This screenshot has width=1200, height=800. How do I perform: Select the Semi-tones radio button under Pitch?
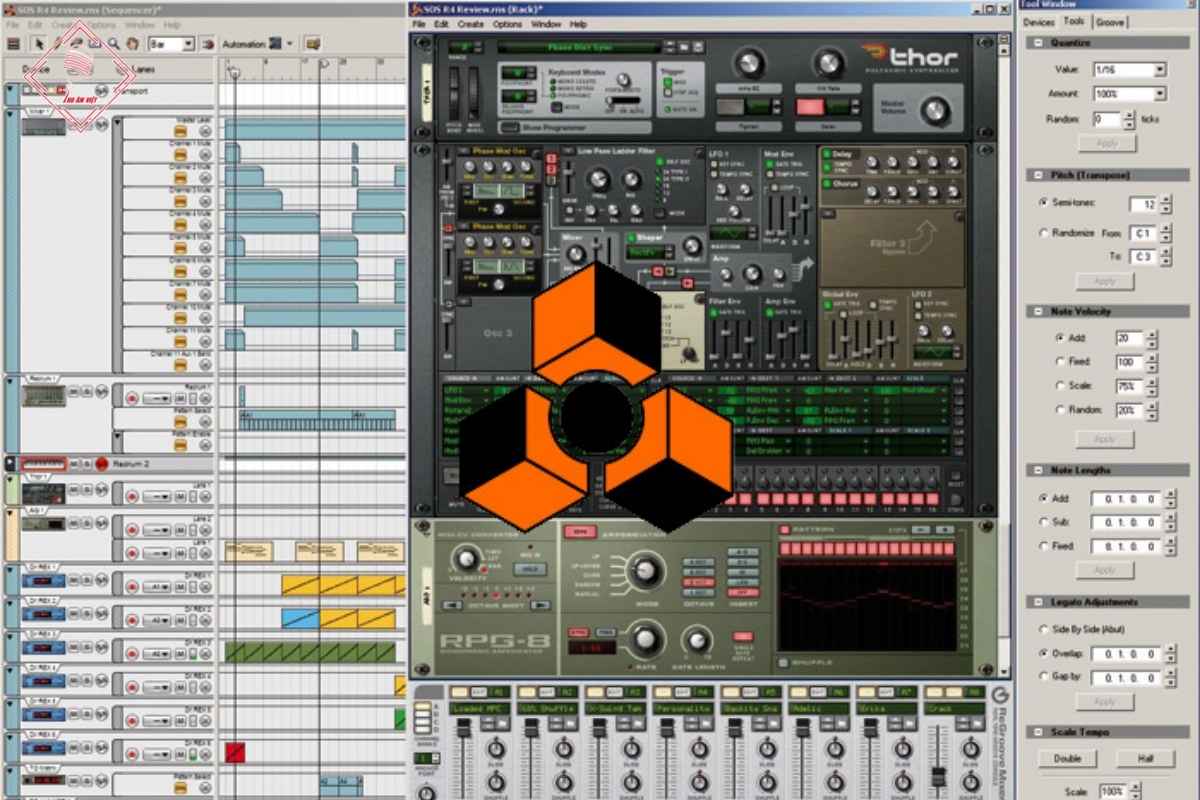pos(1043,203)
